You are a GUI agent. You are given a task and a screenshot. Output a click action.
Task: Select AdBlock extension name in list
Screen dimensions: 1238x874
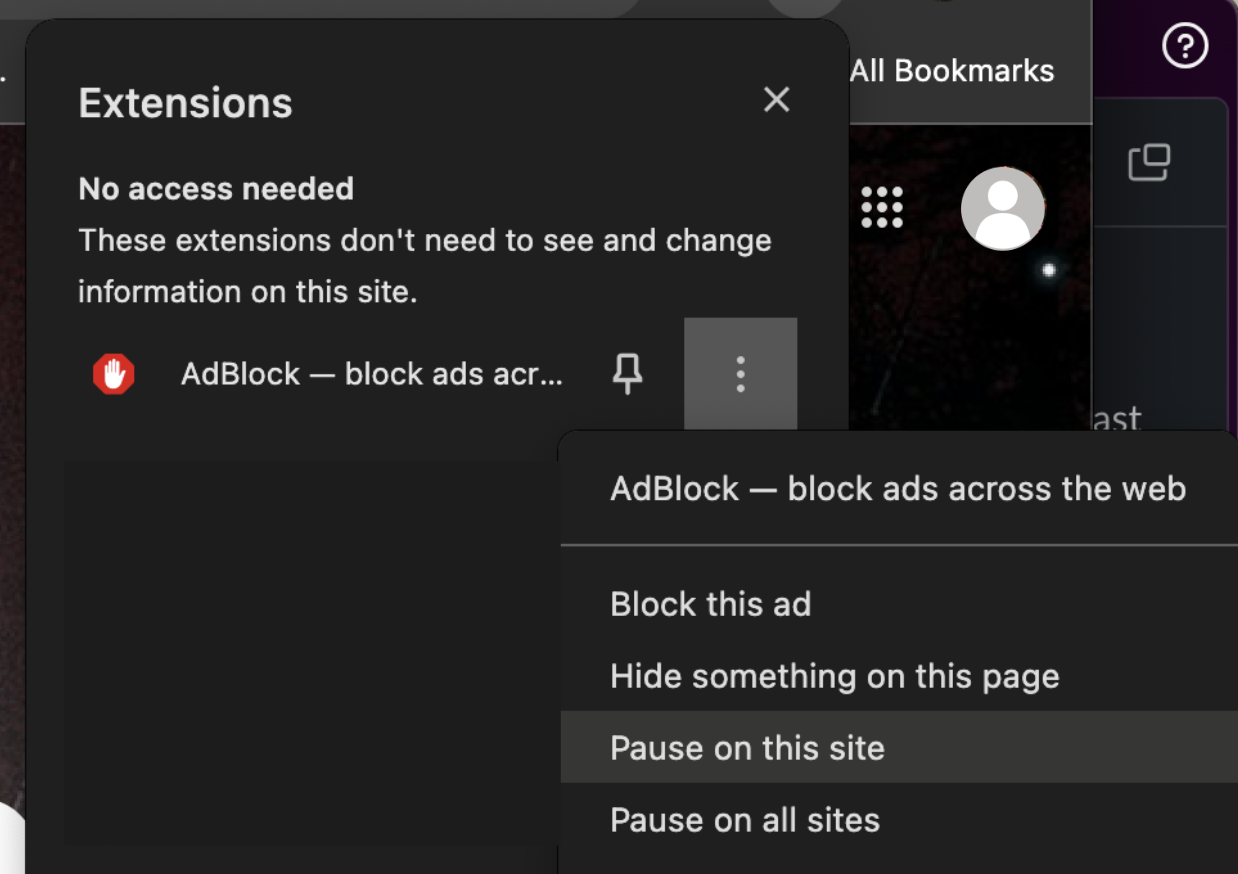[x=372, y=374]
